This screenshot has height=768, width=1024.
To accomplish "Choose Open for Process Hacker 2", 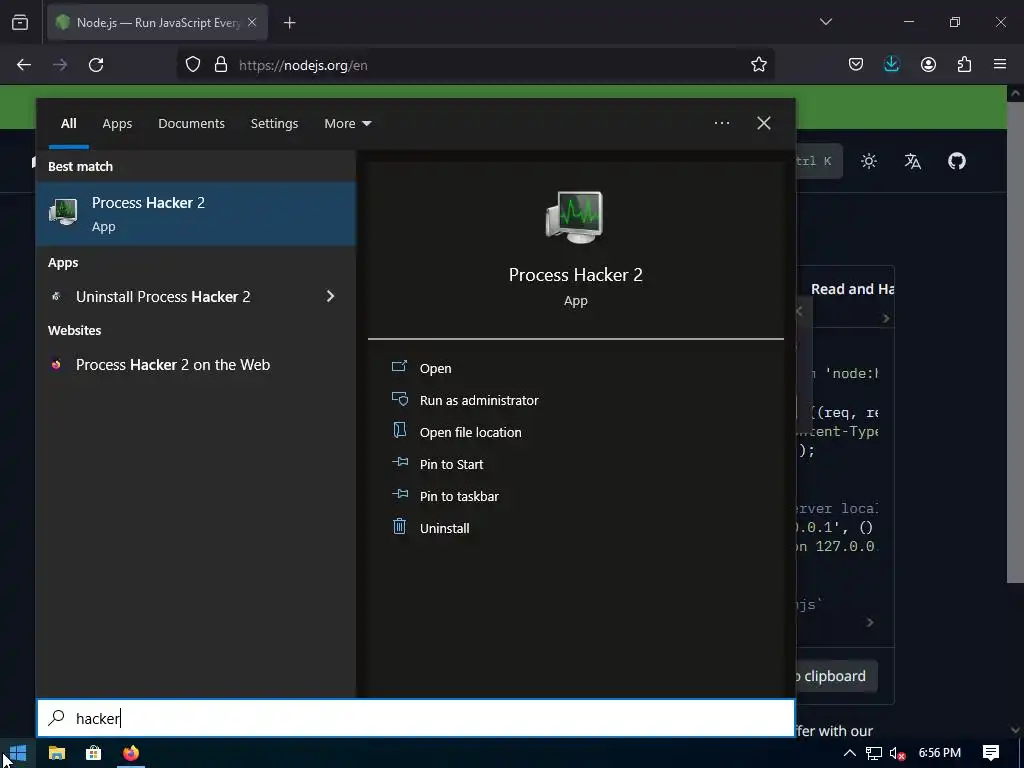I will coord(435,368).
